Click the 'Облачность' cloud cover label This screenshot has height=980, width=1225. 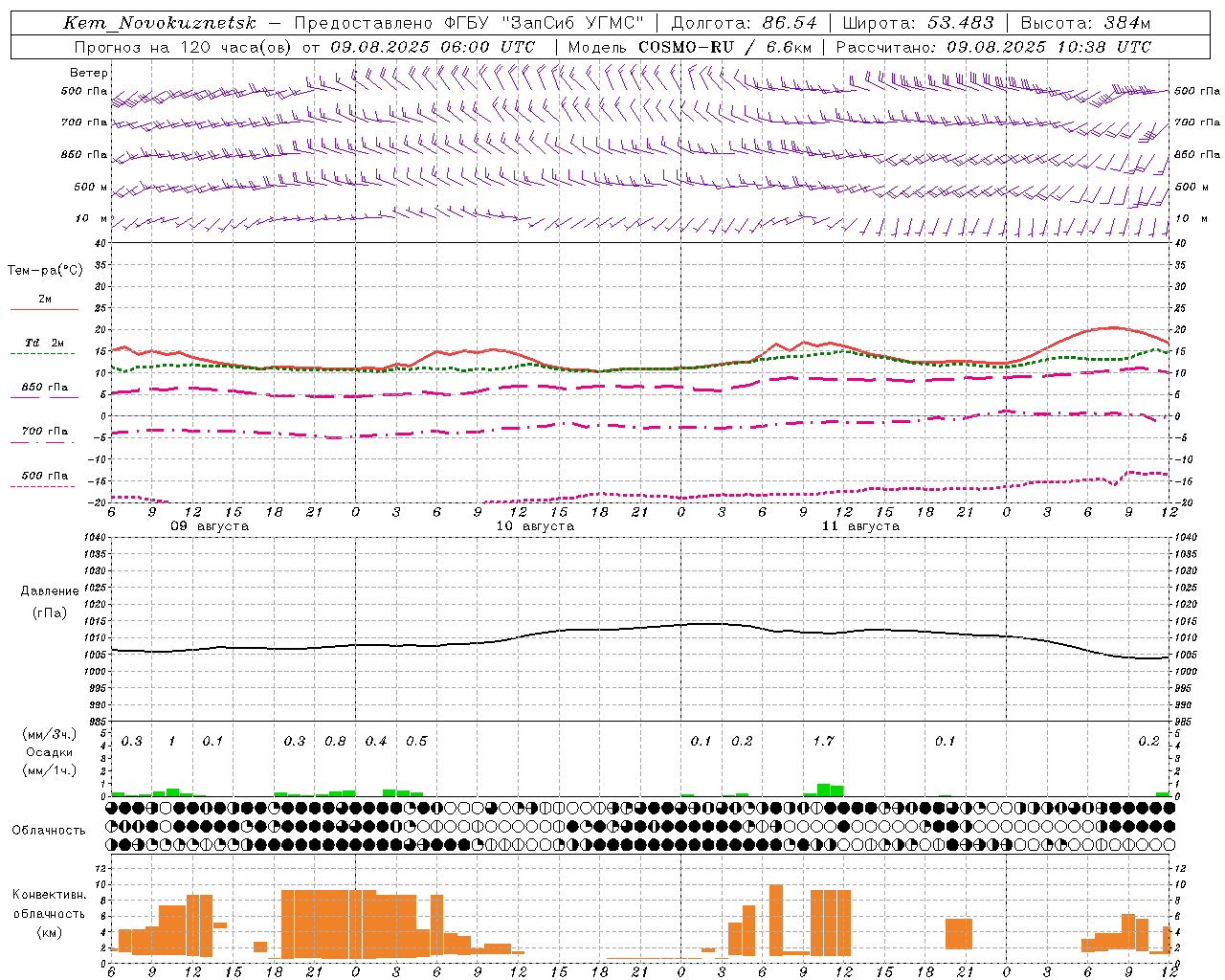point(49,831)
